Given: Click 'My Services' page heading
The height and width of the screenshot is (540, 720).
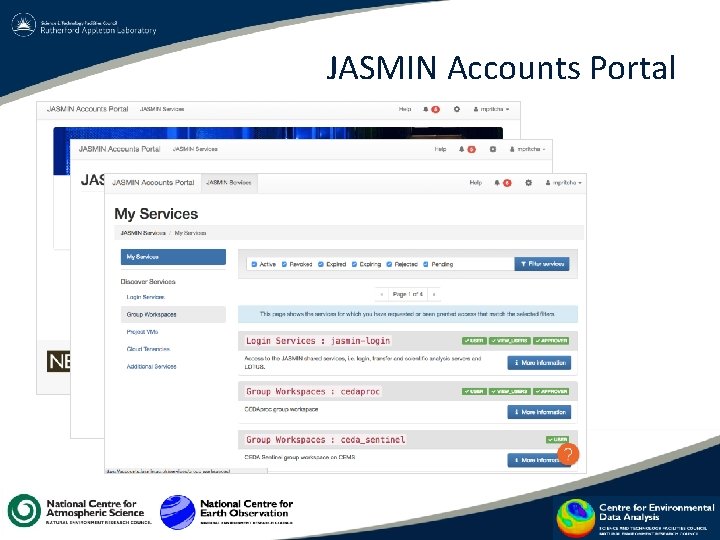Looking at the screenshot, I should 156,214.
